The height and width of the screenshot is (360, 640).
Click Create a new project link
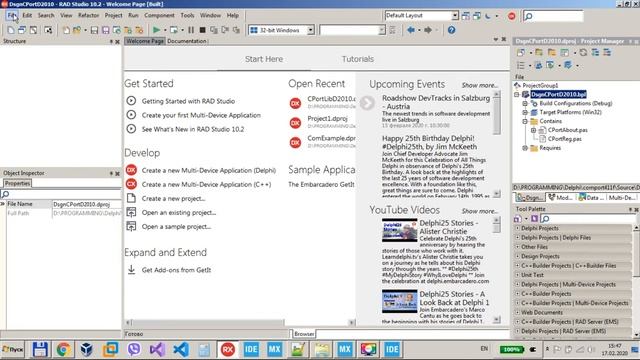[173, 199]
